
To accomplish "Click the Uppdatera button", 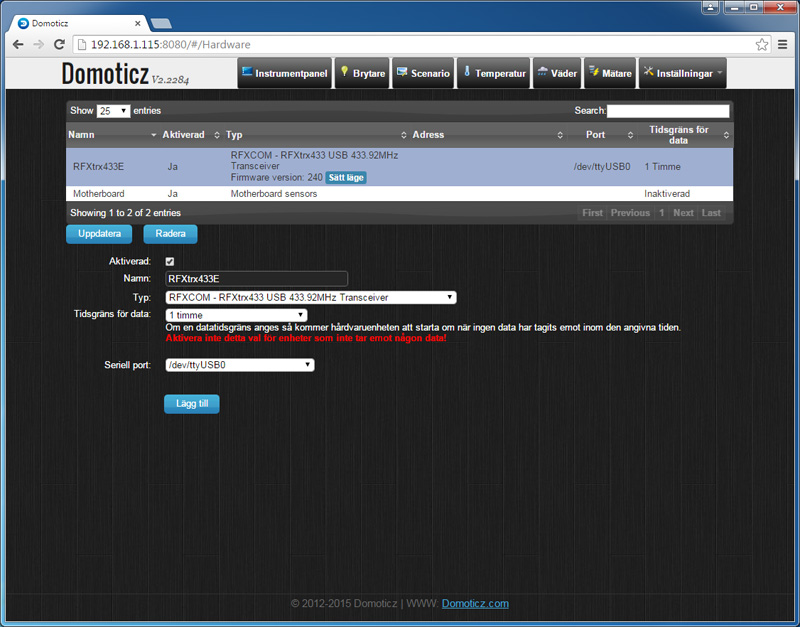I will [x=99, y=234].
